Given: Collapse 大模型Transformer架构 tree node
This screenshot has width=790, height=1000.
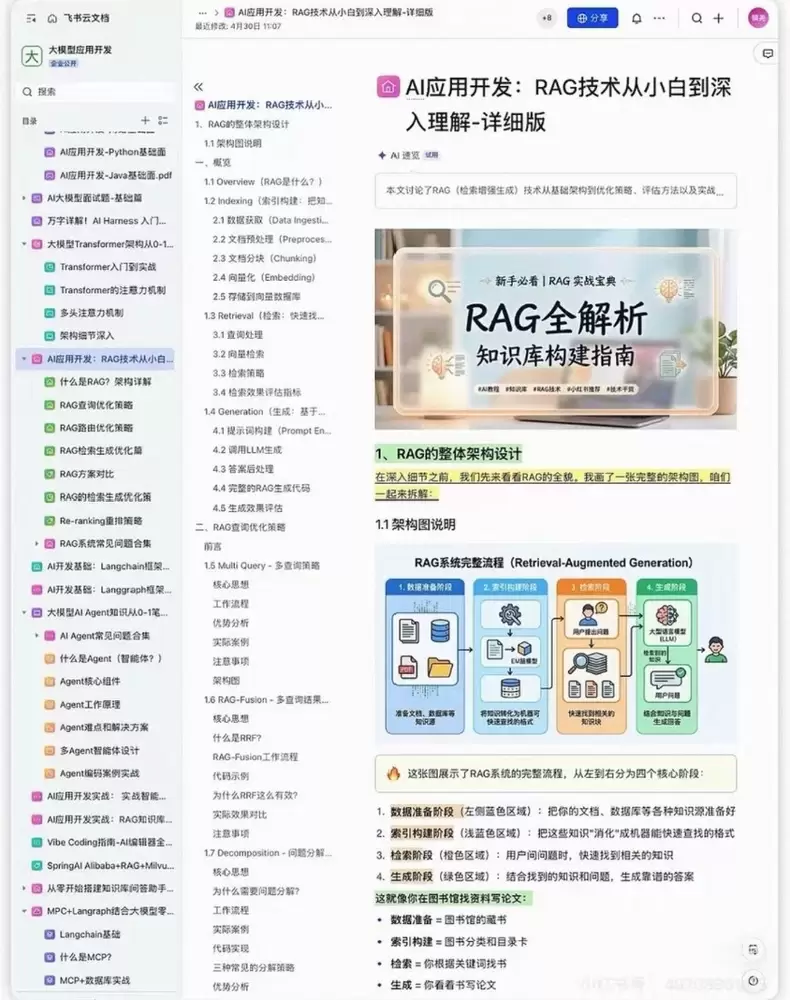Looking at the screenshot, I should click(24, 244).
